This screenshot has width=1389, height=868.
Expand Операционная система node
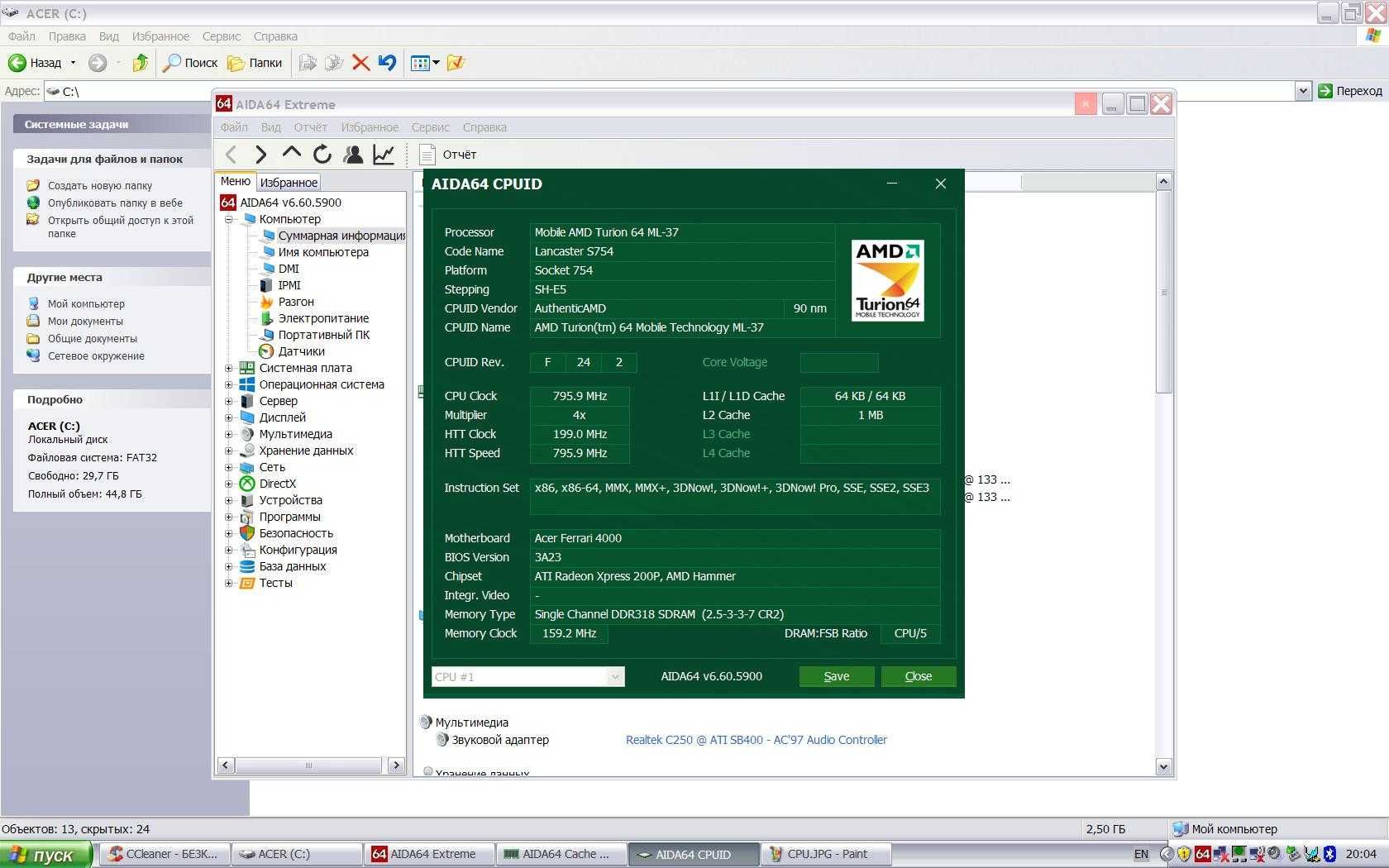[229, 384]
